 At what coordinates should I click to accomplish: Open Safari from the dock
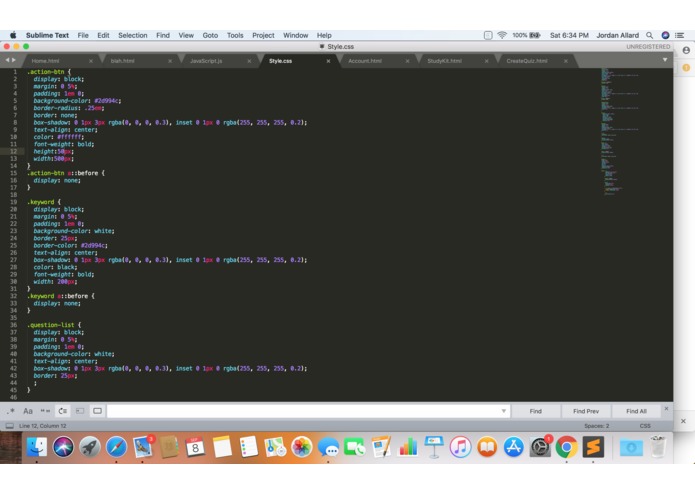[x=116, y=447]
